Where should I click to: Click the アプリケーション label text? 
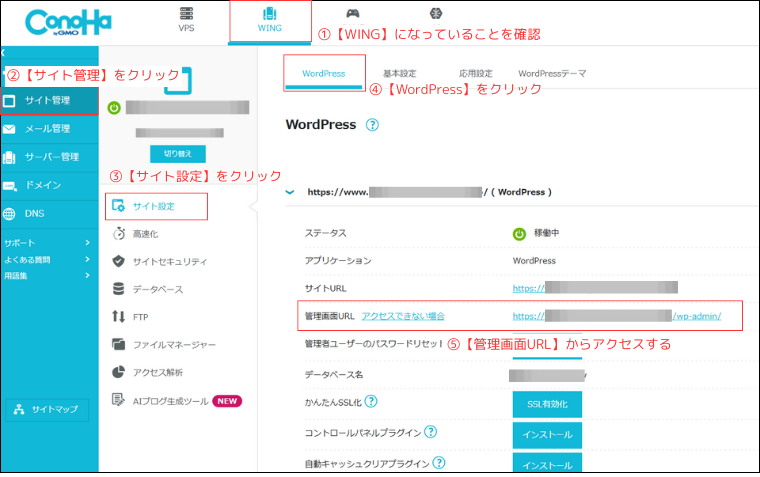pyautogui.click(x=338, y=261)
